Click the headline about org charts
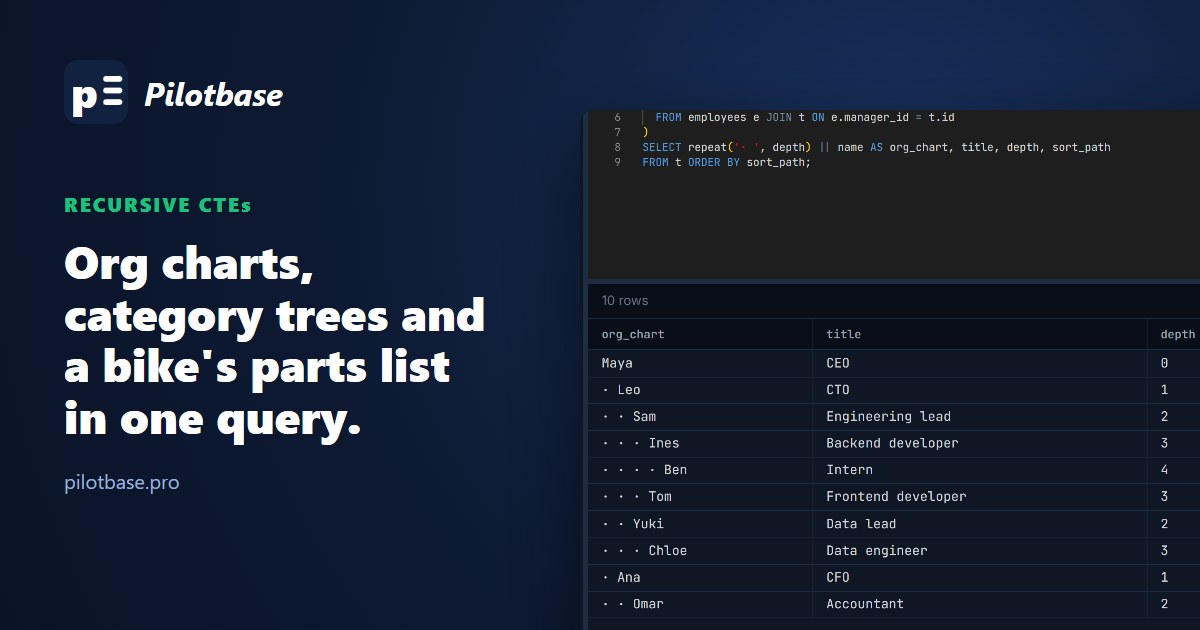Screen dimensions: 1200x630 (275, 342)
